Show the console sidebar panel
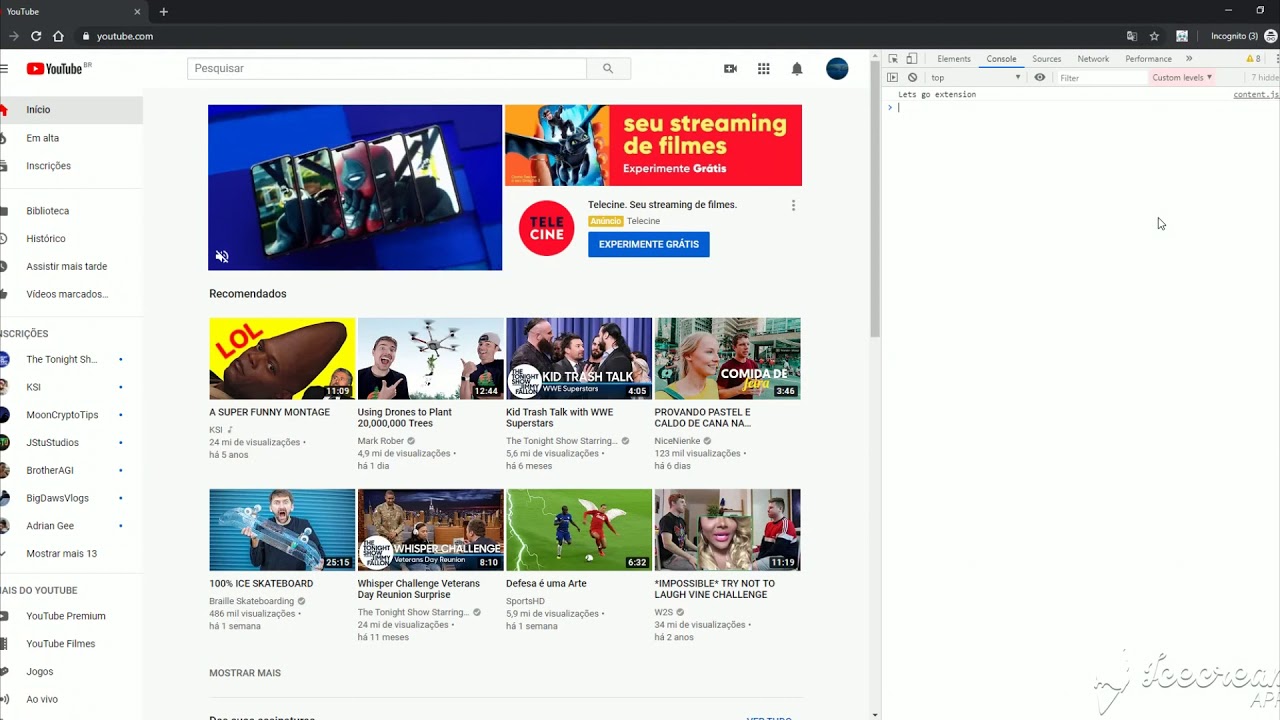This screenshot has height=720, width=1280. tap(893, 77)
